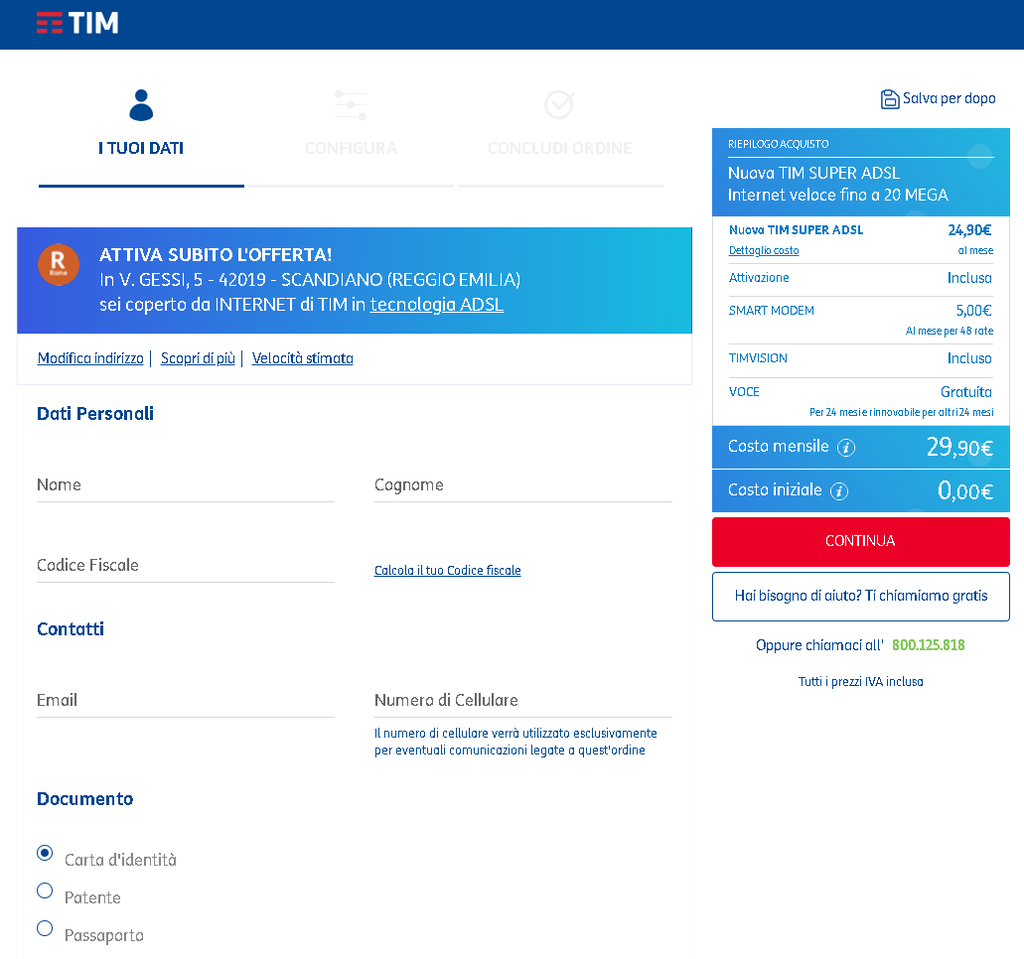Select Patente radio button
The image size is (1024, 959).
click(45, 891)
